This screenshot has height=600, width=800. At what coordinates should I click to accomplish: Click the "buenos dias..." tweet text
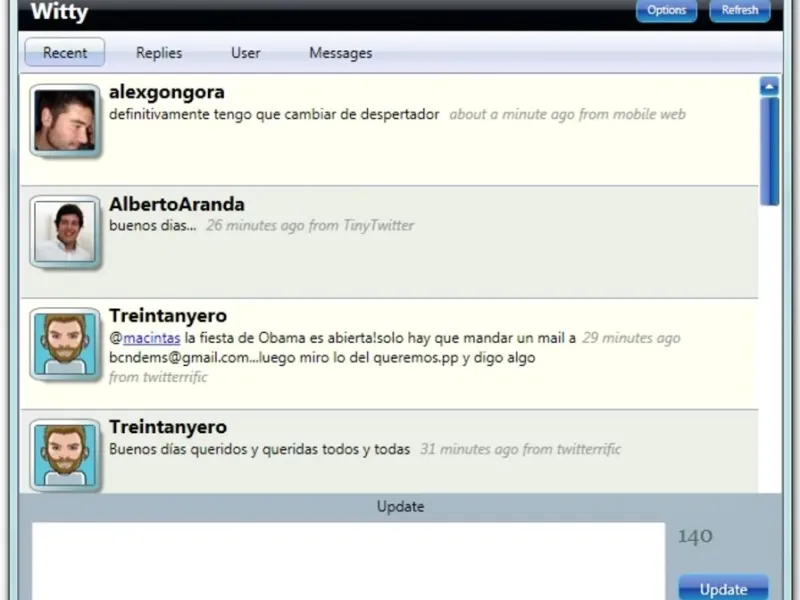(x=153, y=226)
